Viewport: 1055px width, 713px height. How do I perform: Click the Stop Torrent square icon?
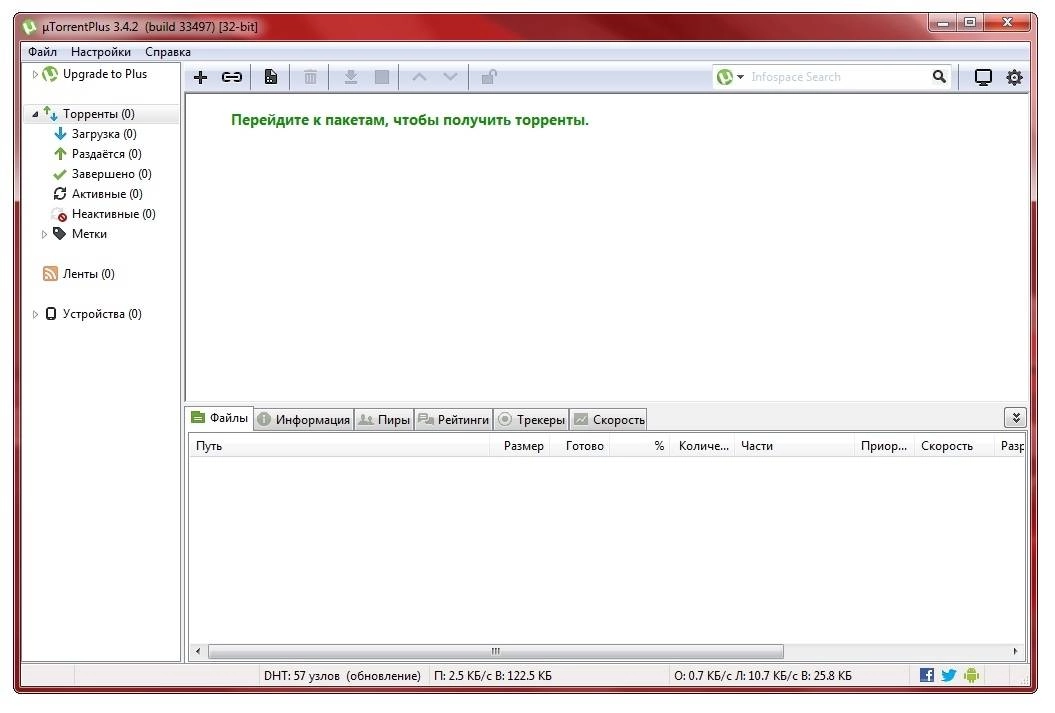click(x=381, y=77)
